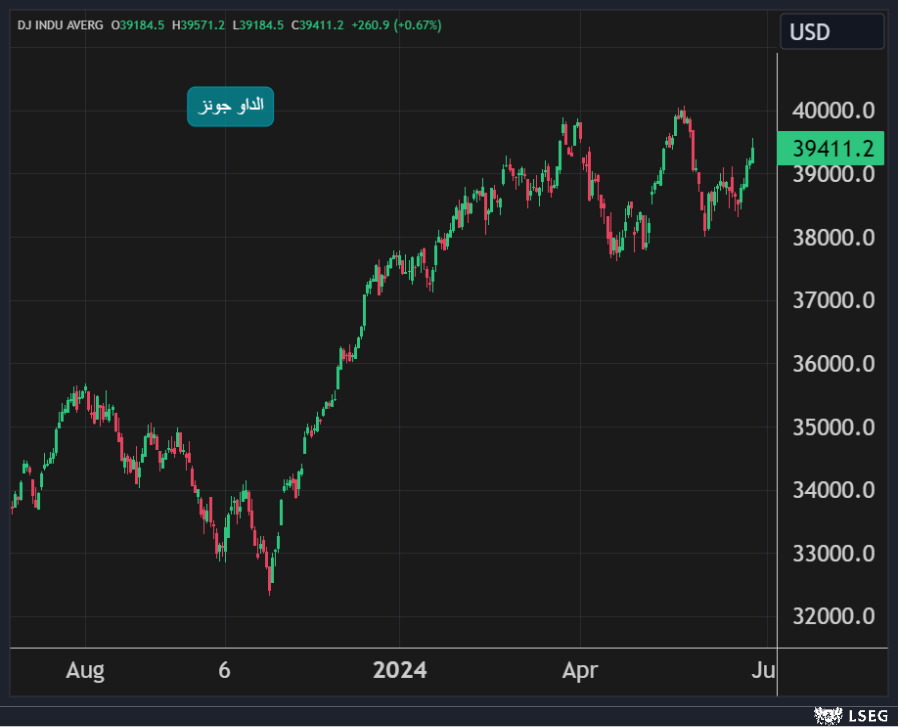Click the DJ INDU AVERG symbol title
This screenshot has width=898, height=727.
(60, 24)
